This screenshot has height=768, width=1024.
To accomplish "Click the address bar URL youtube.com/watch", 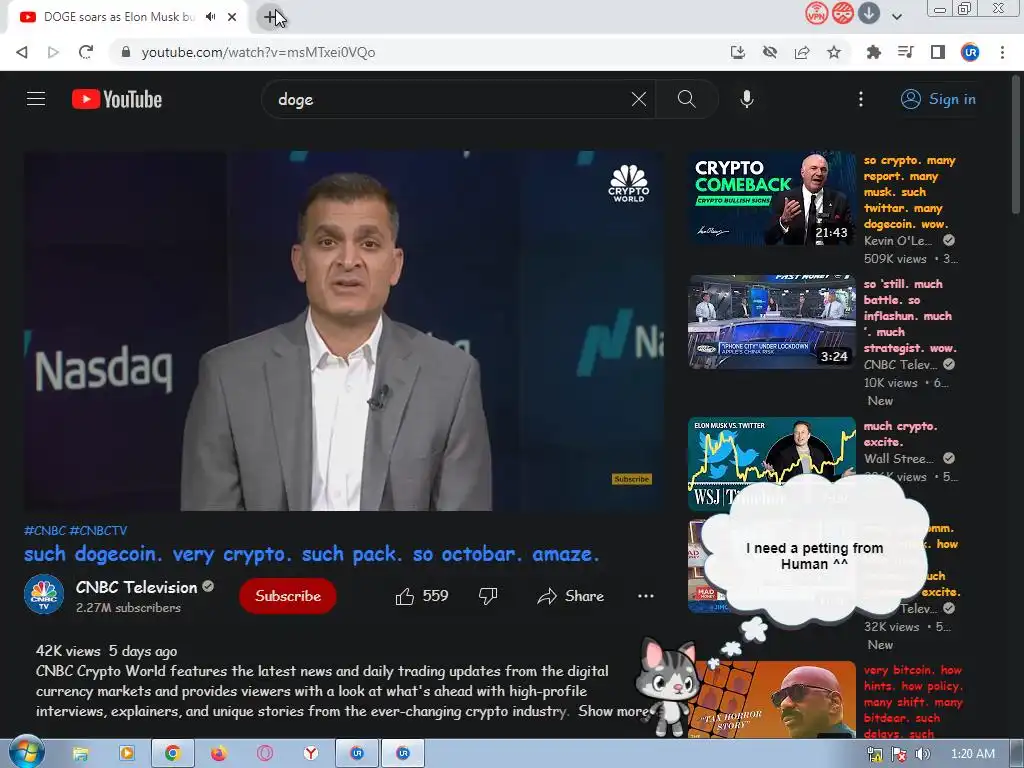I will coord(259,52).
